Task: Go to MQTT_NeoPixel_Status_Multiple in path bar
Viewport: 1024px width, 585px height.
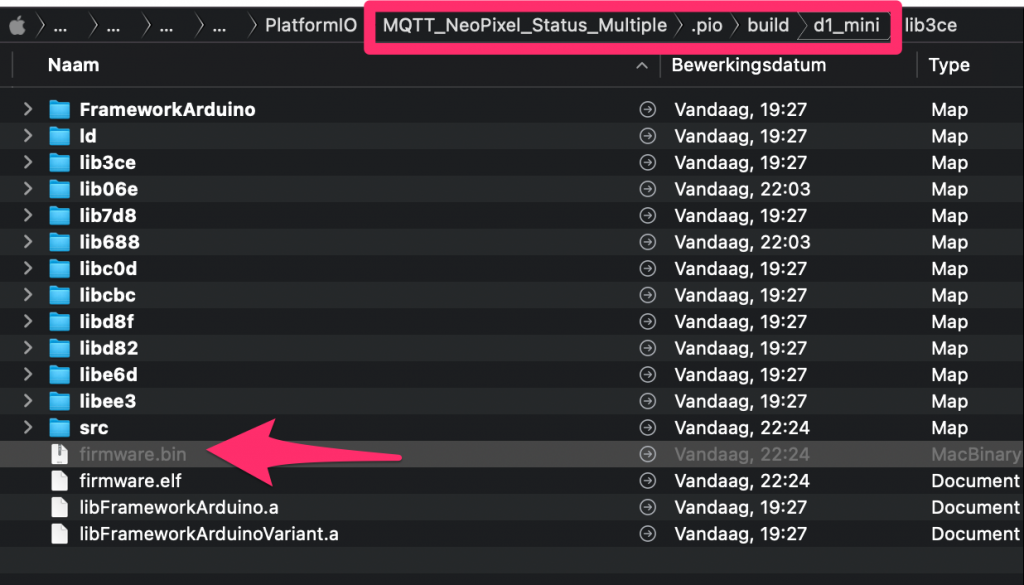Action: (x=525, y=25)
